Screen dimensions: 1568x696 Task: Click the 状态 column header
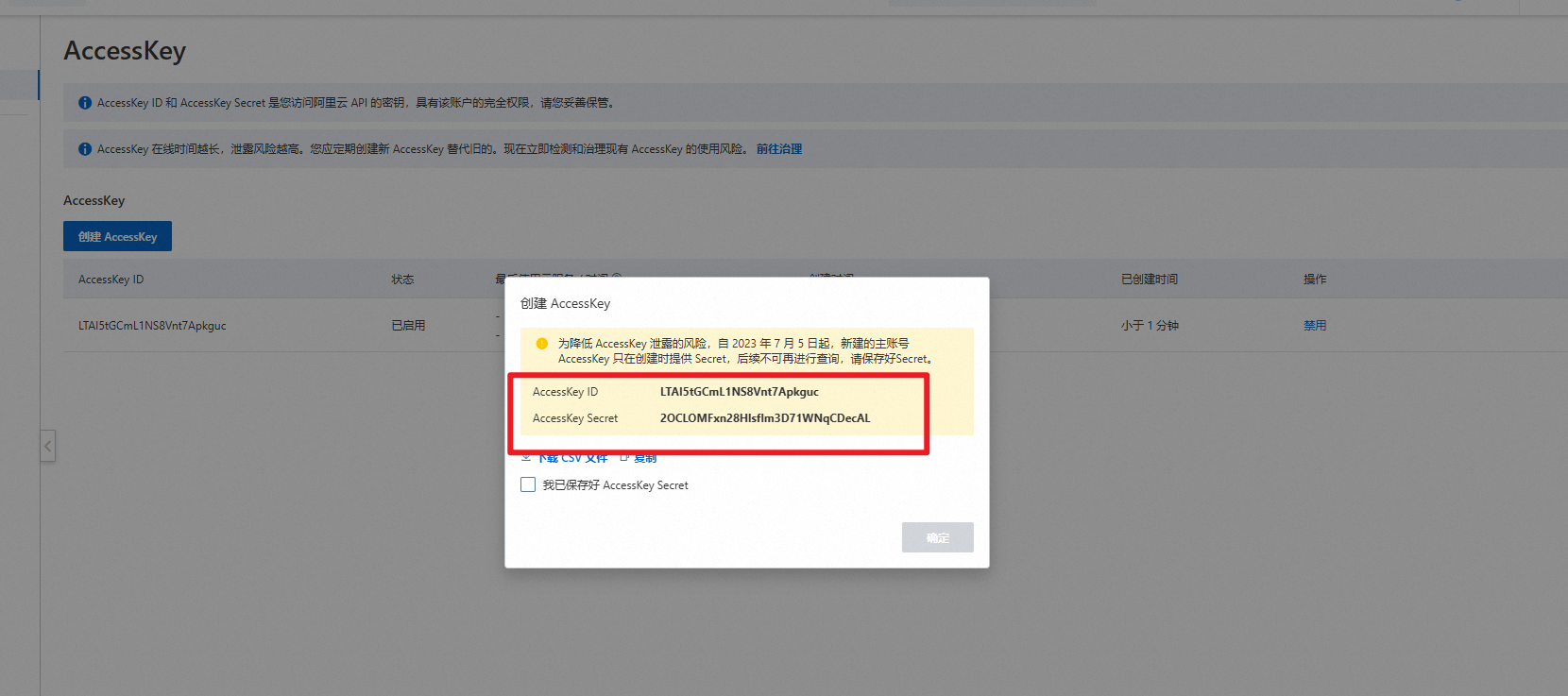(x=402, y=280)
